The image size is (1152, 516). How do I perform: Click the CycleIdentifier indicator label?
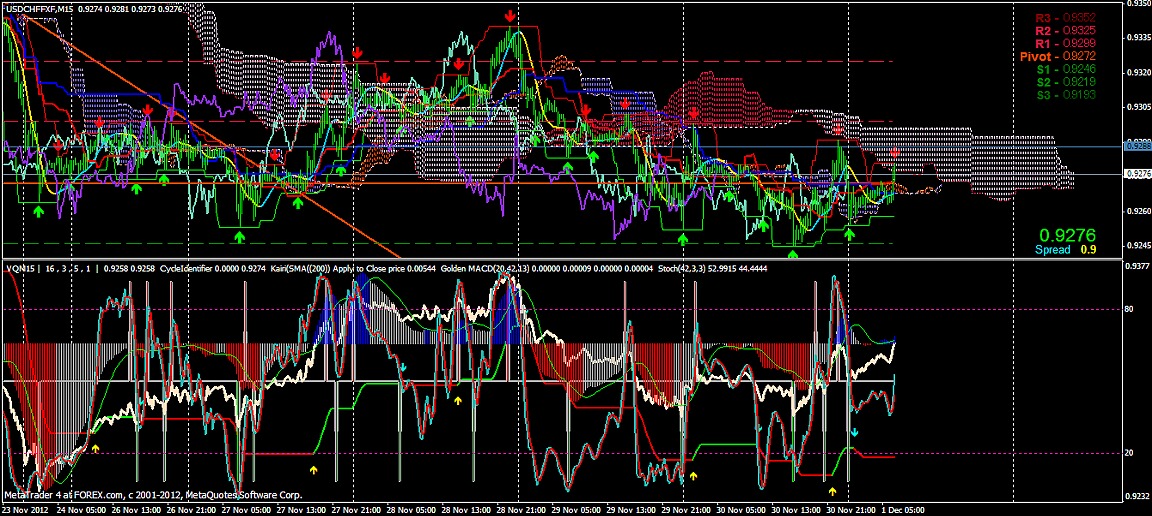pos(186,269)
